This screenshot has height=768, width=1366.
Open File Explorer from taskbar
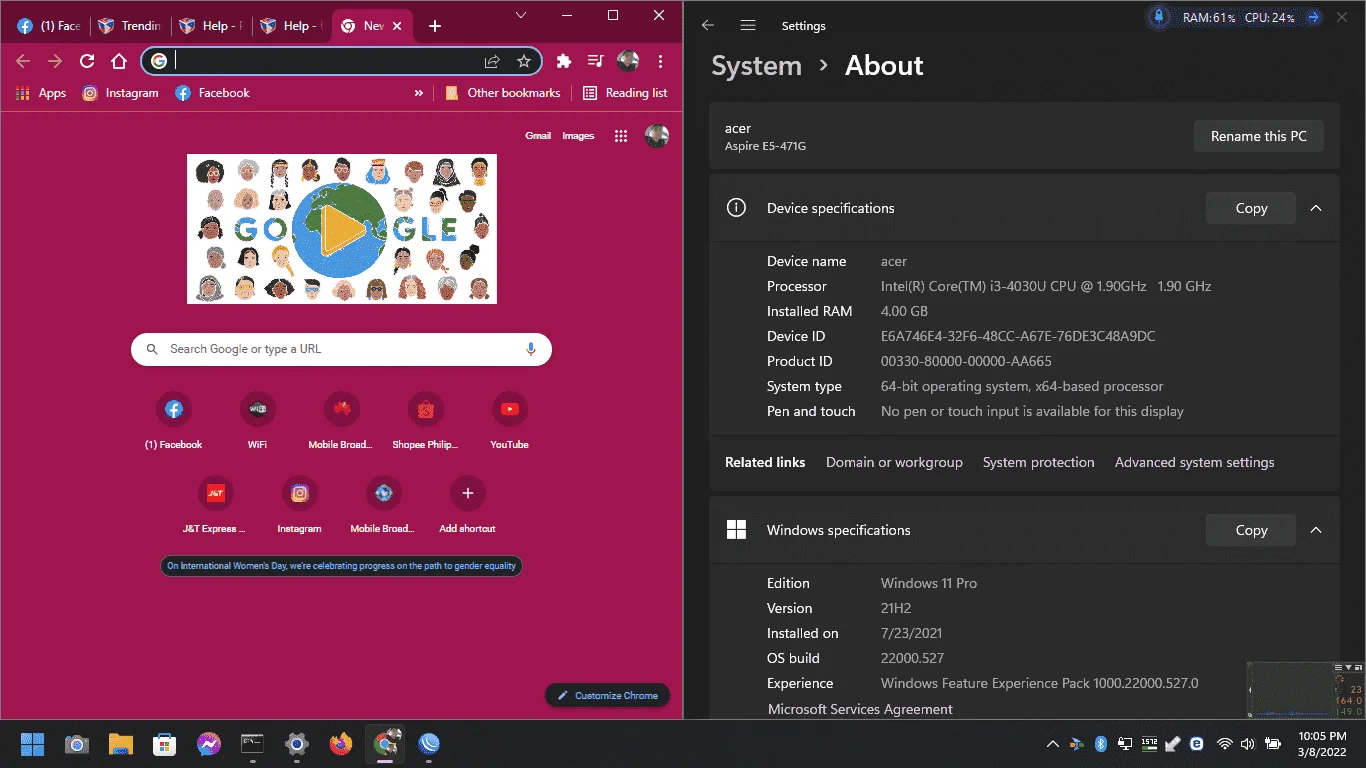click(x=121, y=743)
